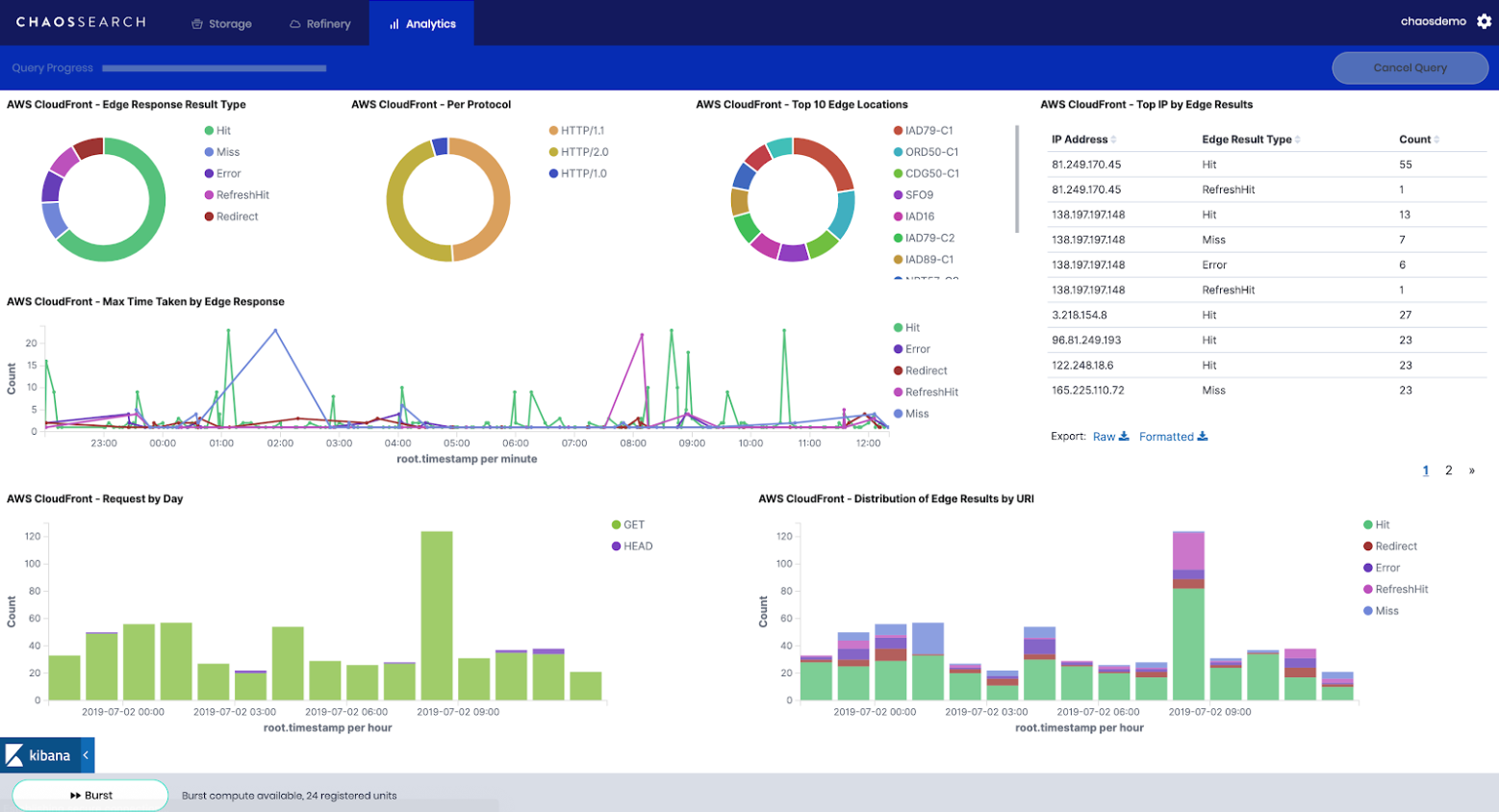
Task: Open the settings gear next to chaosdemo
Action: pyautogui.click(x=1485, y=21)
